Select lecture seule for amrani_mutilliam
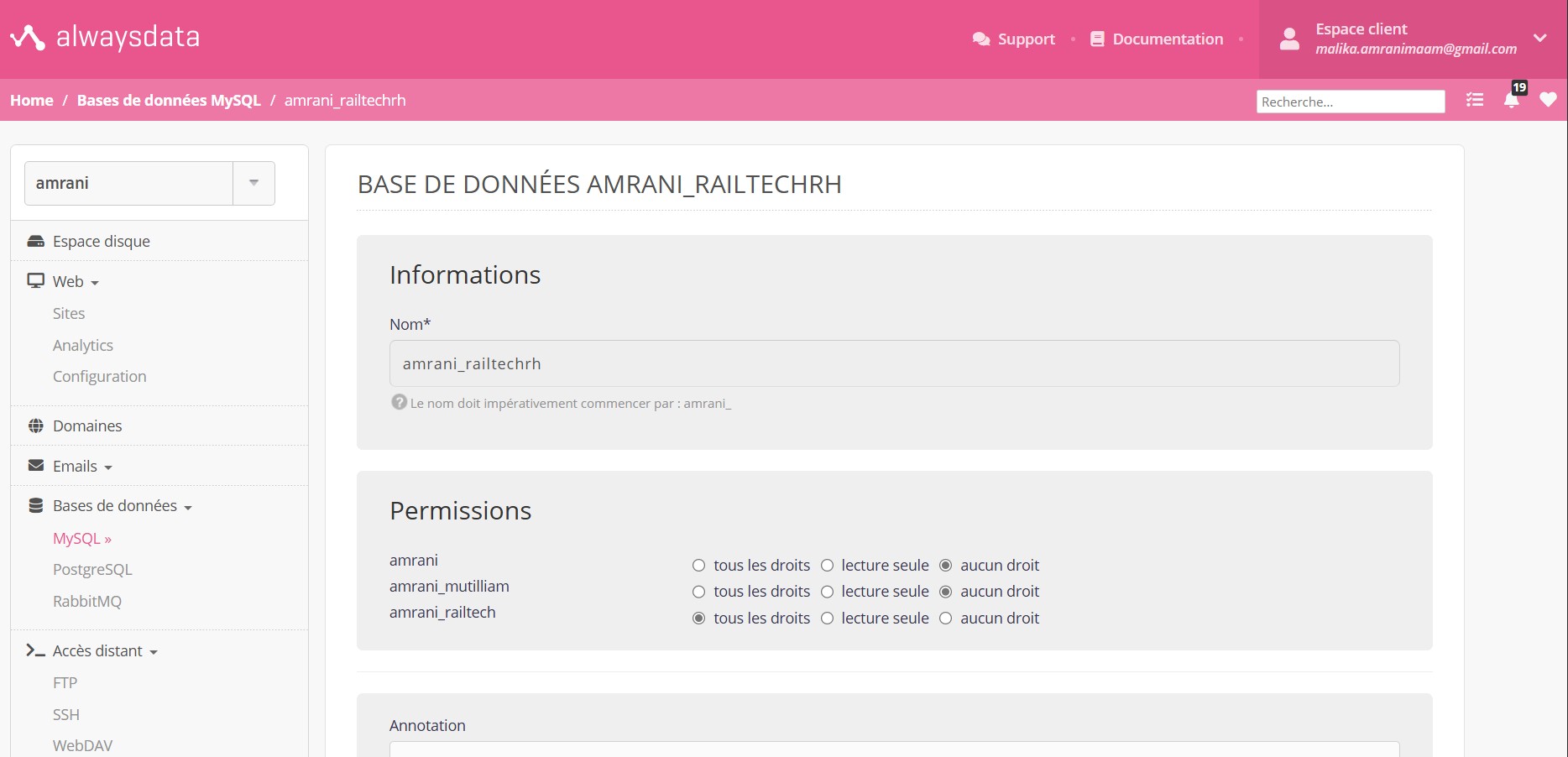The height and width of the screenshot is (757, 1568). [827, 592]
